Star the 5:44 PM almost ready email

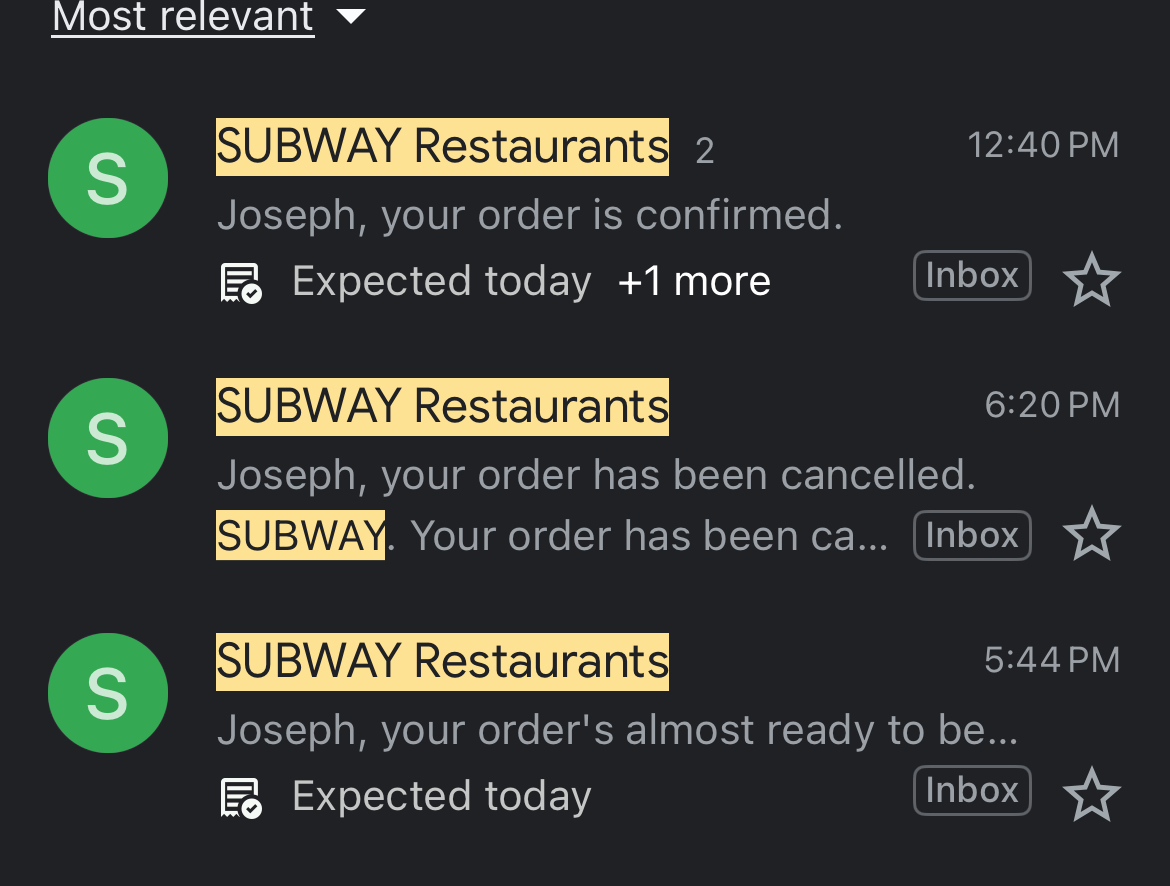[x=1091, y=795]
